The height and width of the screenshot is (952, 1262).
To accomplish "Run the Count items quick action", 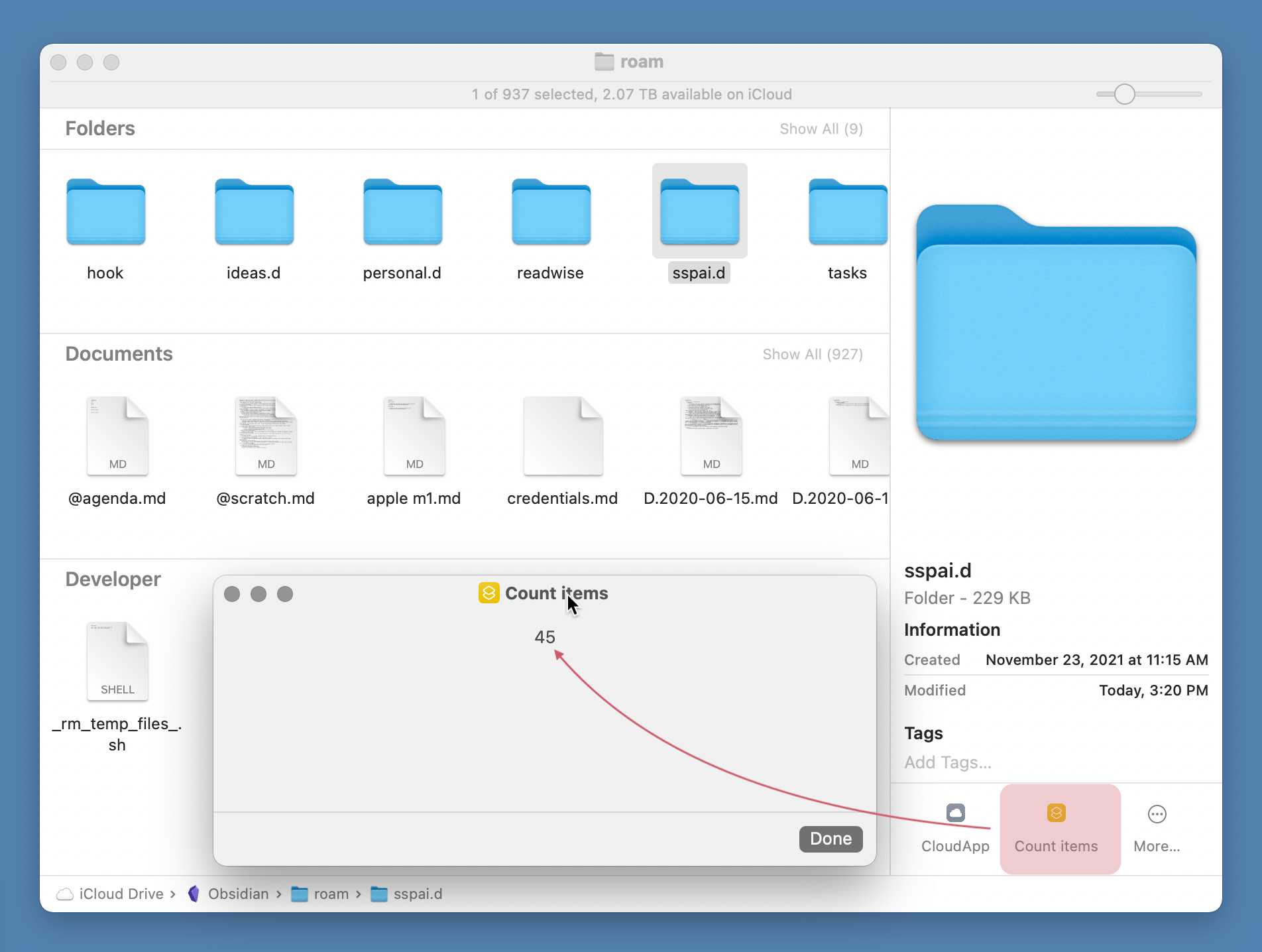I will click(x=1060, y=829).
